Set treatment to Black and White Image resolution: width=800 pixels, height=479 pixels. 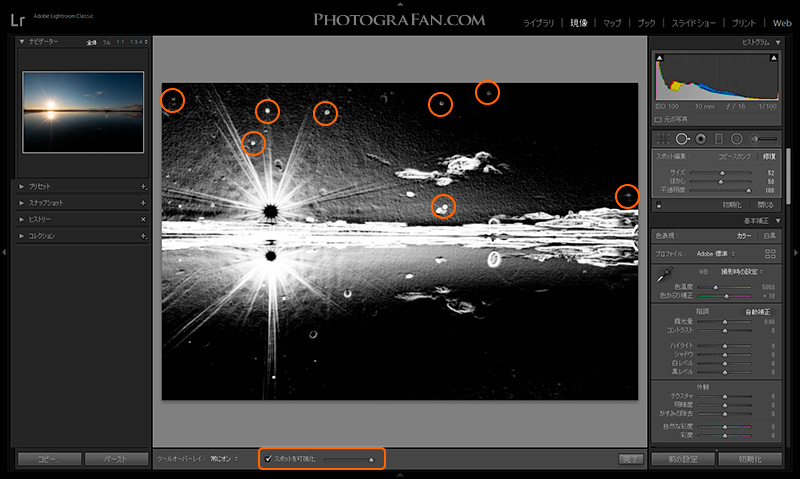(769, 236)
